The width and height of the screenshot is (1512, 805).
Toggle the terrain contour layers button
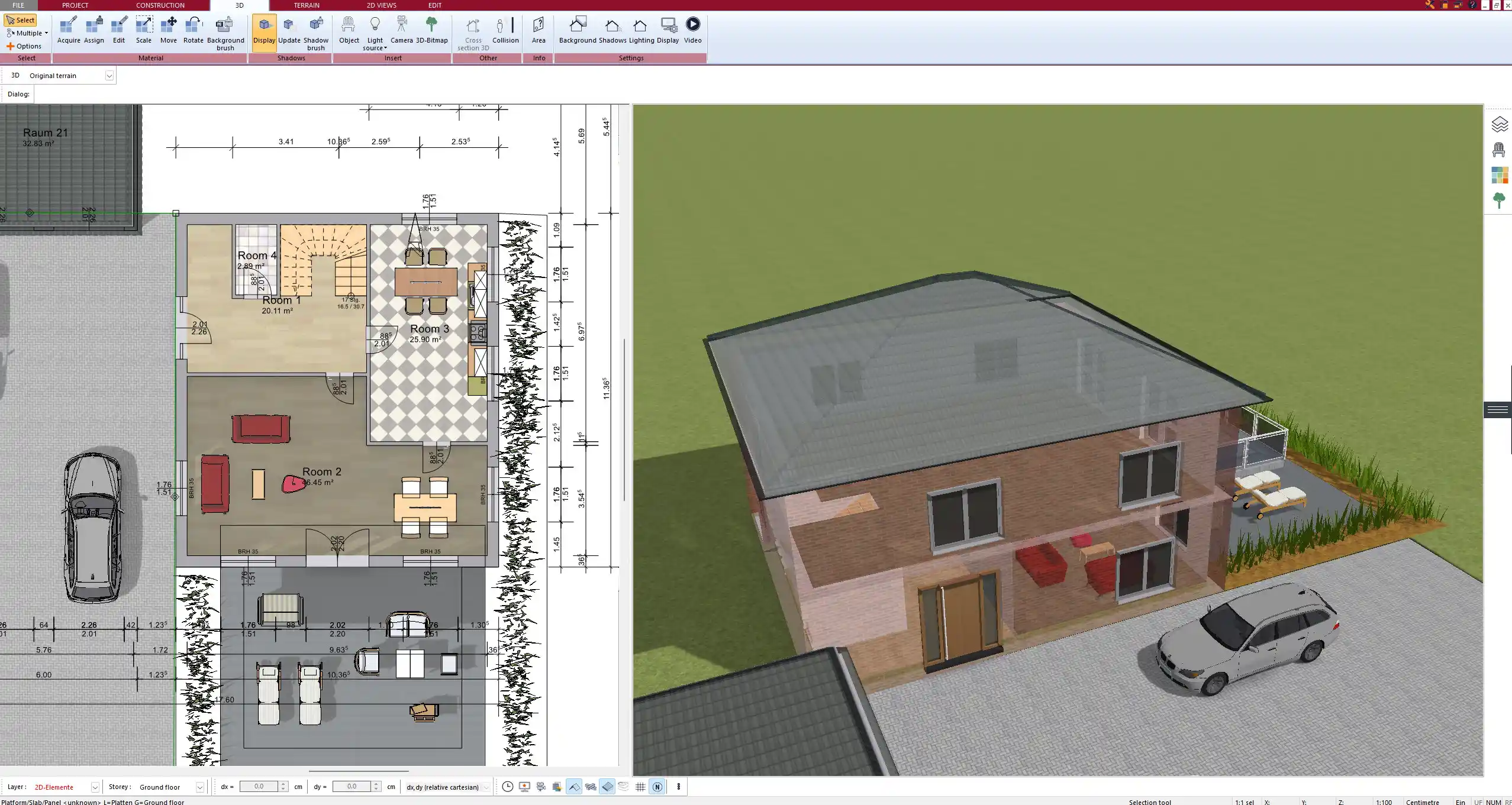[x=624, y=787]
